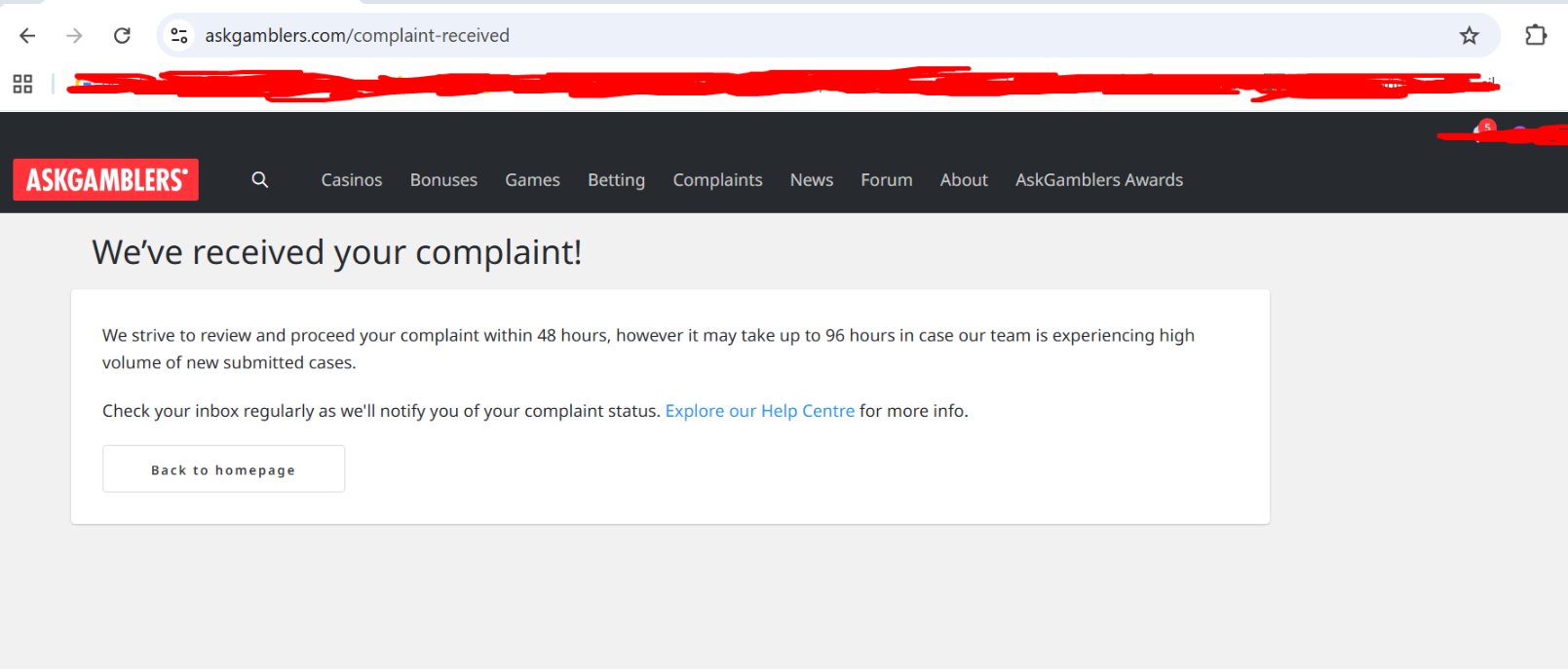The height and width of the screenshot is (669, 1568).
Task: Open the Forum section
Action: tap(887, 180)
